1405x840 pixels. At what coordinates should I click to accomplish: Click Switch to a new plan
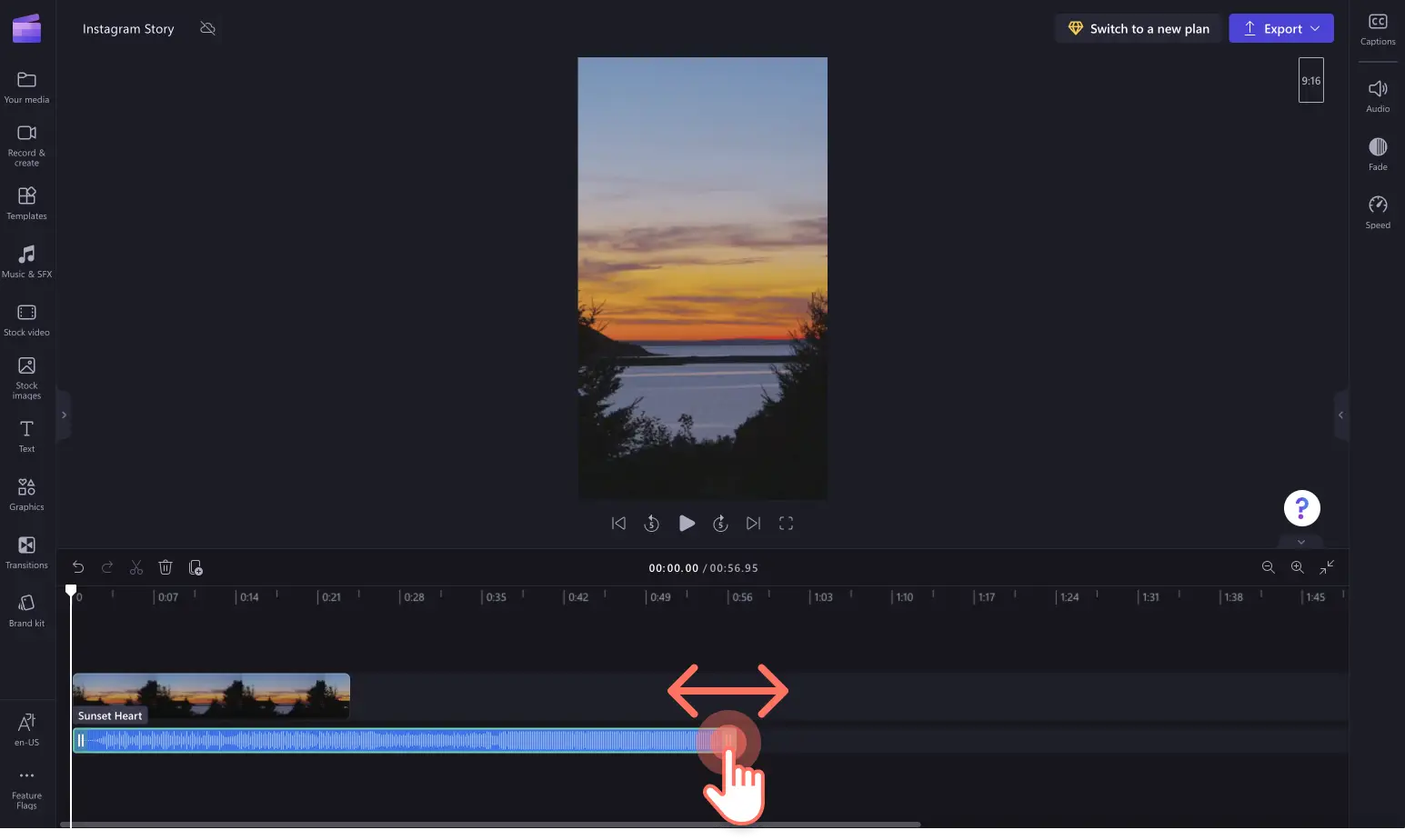[x=1139, y=28]
